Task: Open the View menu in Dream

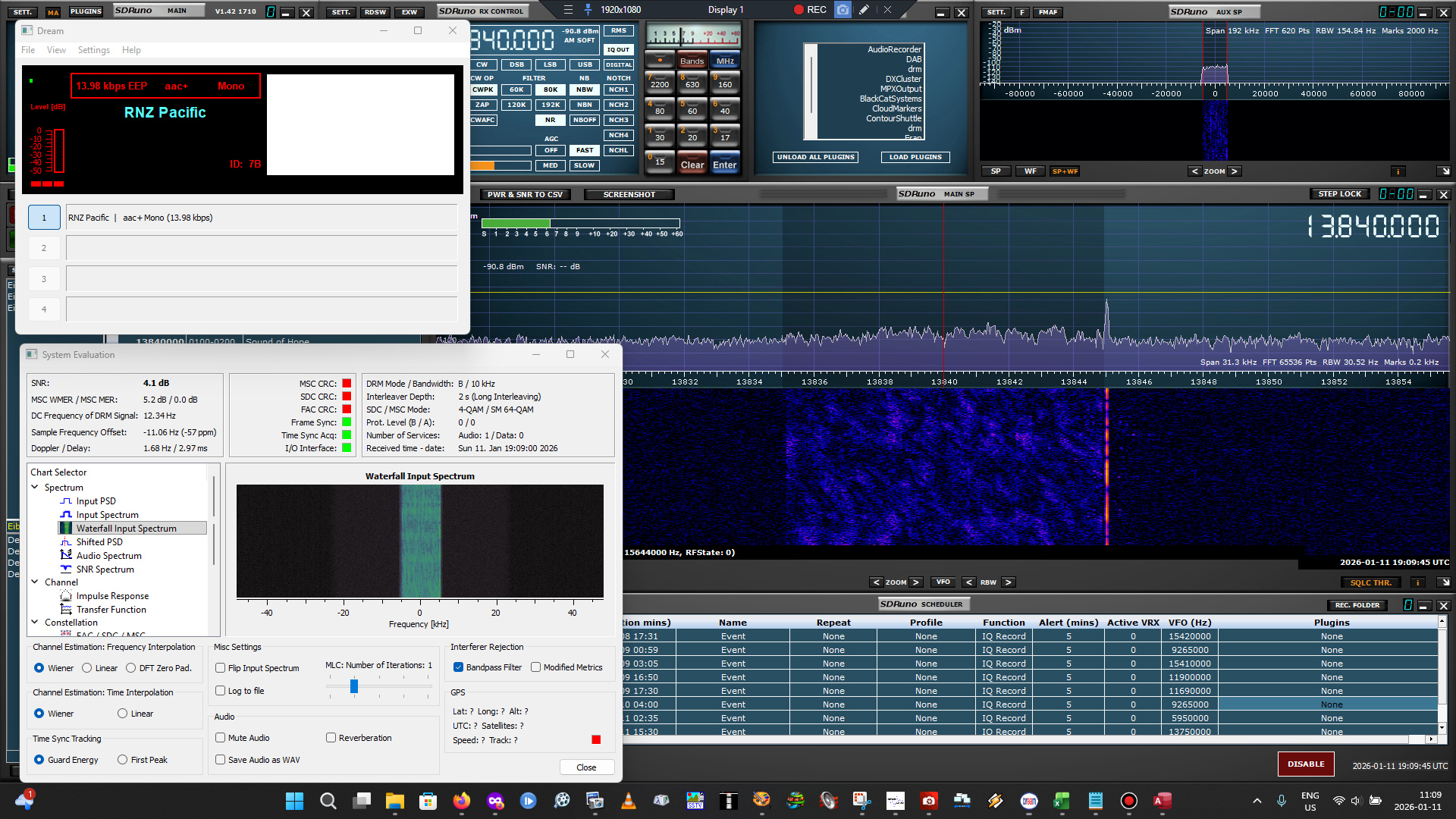Action: 56,50
